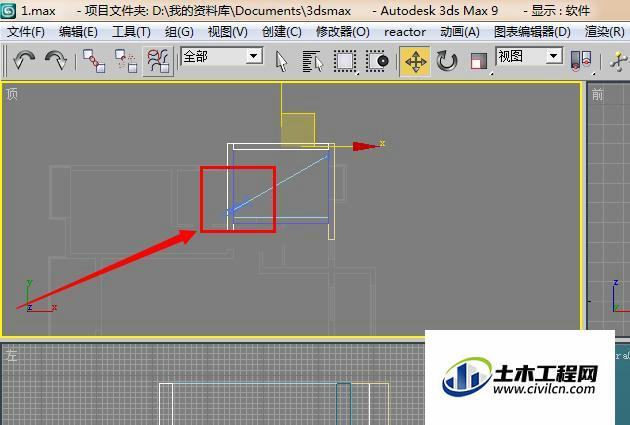Open the selection filter 全部 dropdown
This screenshot has width=630, height=425.
tap(222, 56)
